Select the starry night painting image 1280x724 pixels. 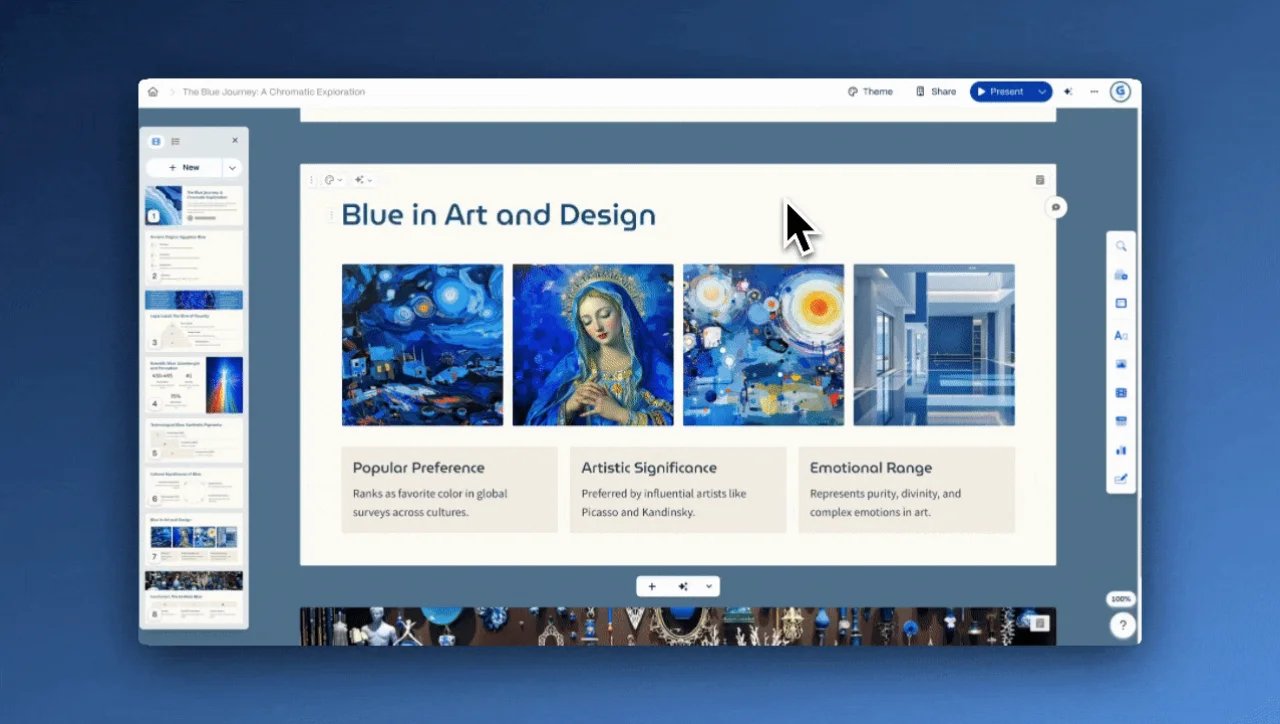(x=422, y=345)
